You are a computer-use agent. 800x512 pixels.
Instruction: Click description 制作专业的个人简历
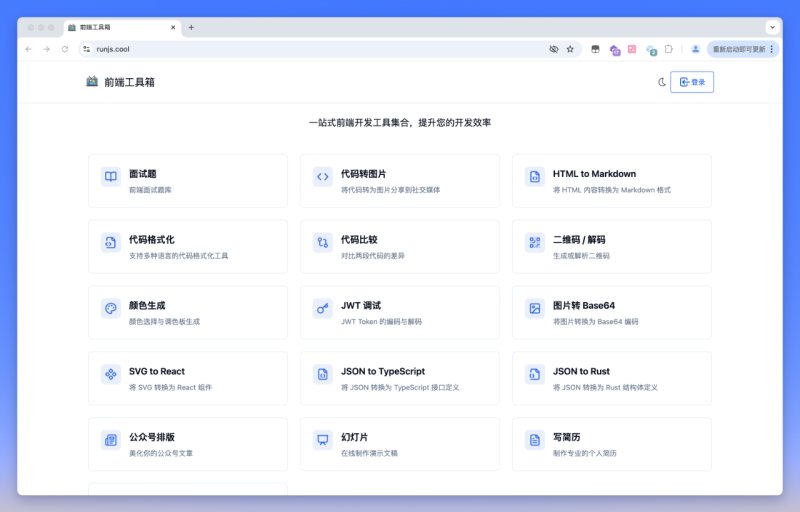(x=585, y=453)
